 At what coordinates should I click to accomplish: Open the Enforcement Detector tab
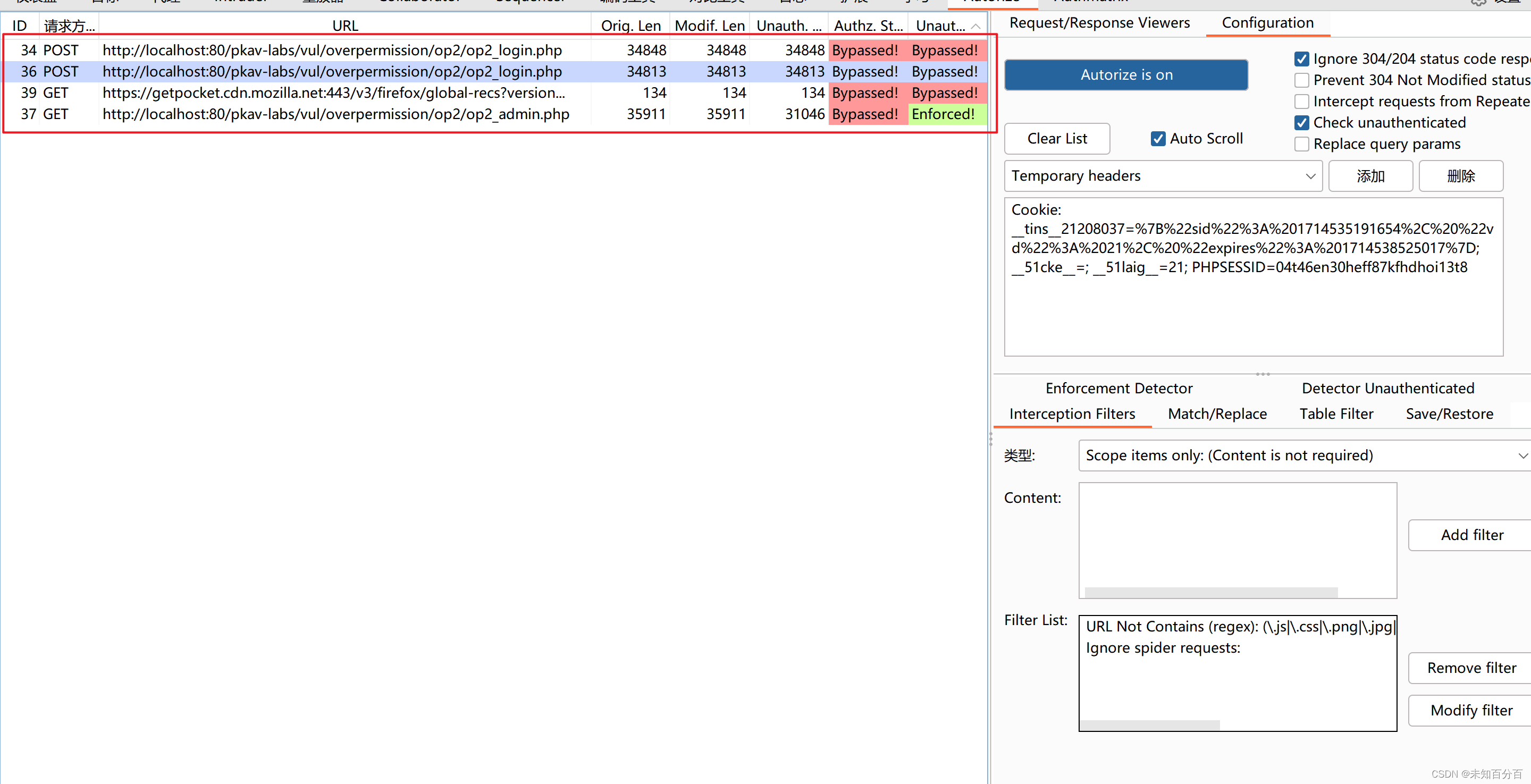[x=1118, y=389]
